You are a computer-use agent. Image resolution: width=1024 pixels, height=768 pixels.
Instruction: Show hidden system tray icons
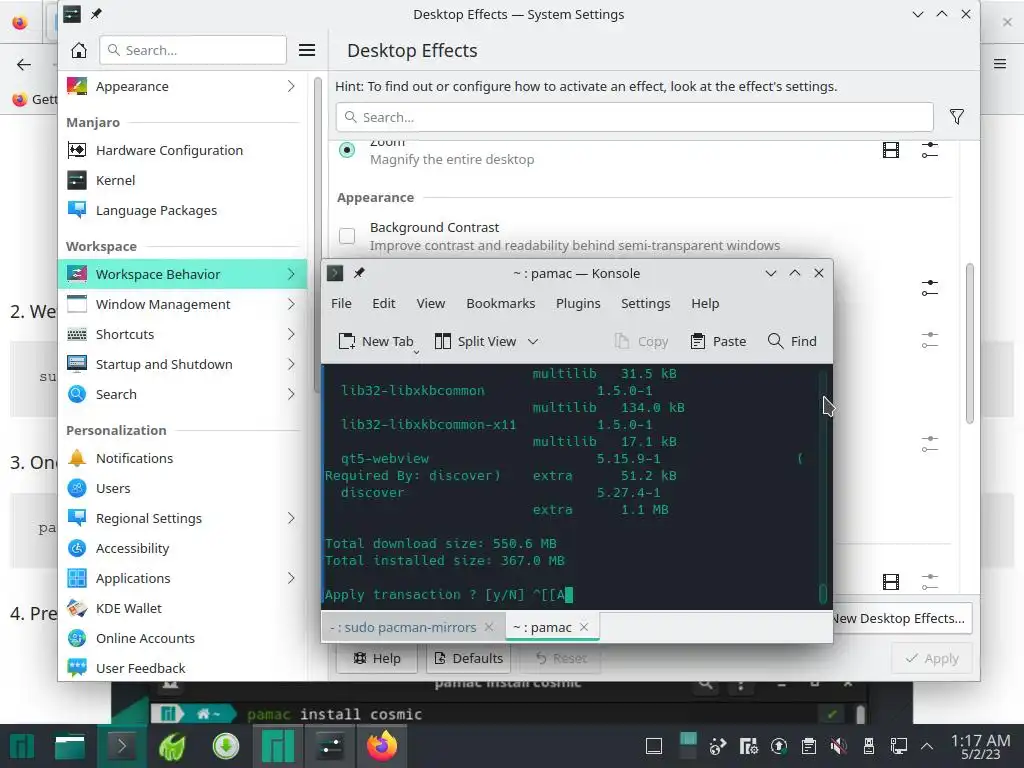[x=927, y=746]
